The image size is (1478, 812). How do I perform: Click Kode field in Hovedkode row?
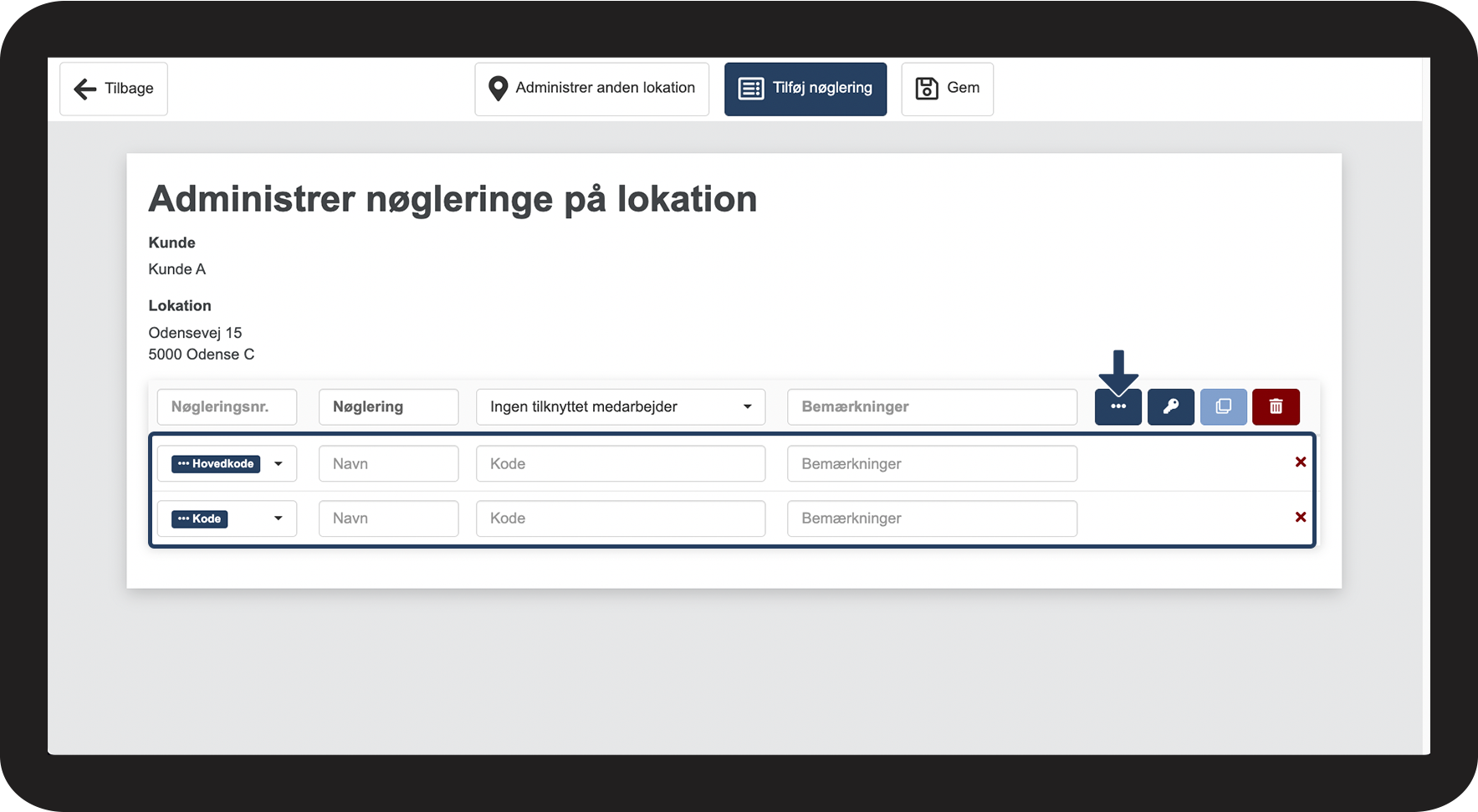(x=620, y=464)
